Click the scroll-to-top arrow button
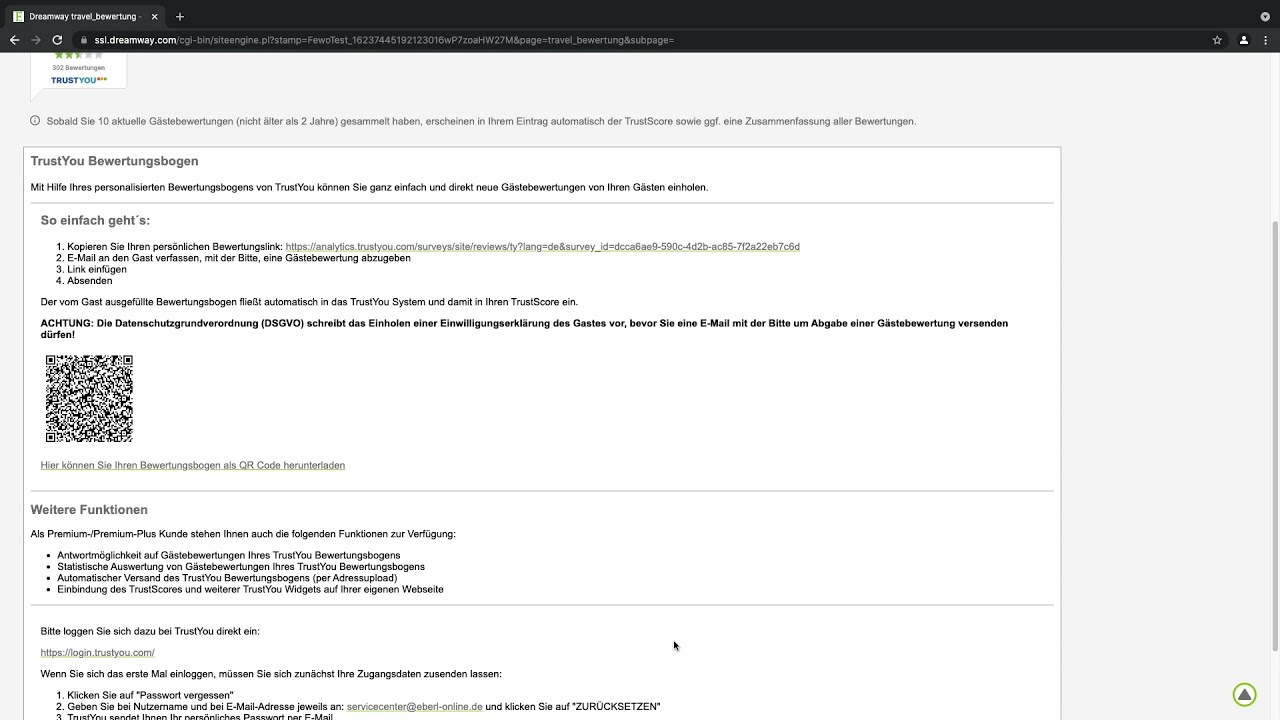Viewport: 1280px width, 720px height. click(x=1244, y=694)
